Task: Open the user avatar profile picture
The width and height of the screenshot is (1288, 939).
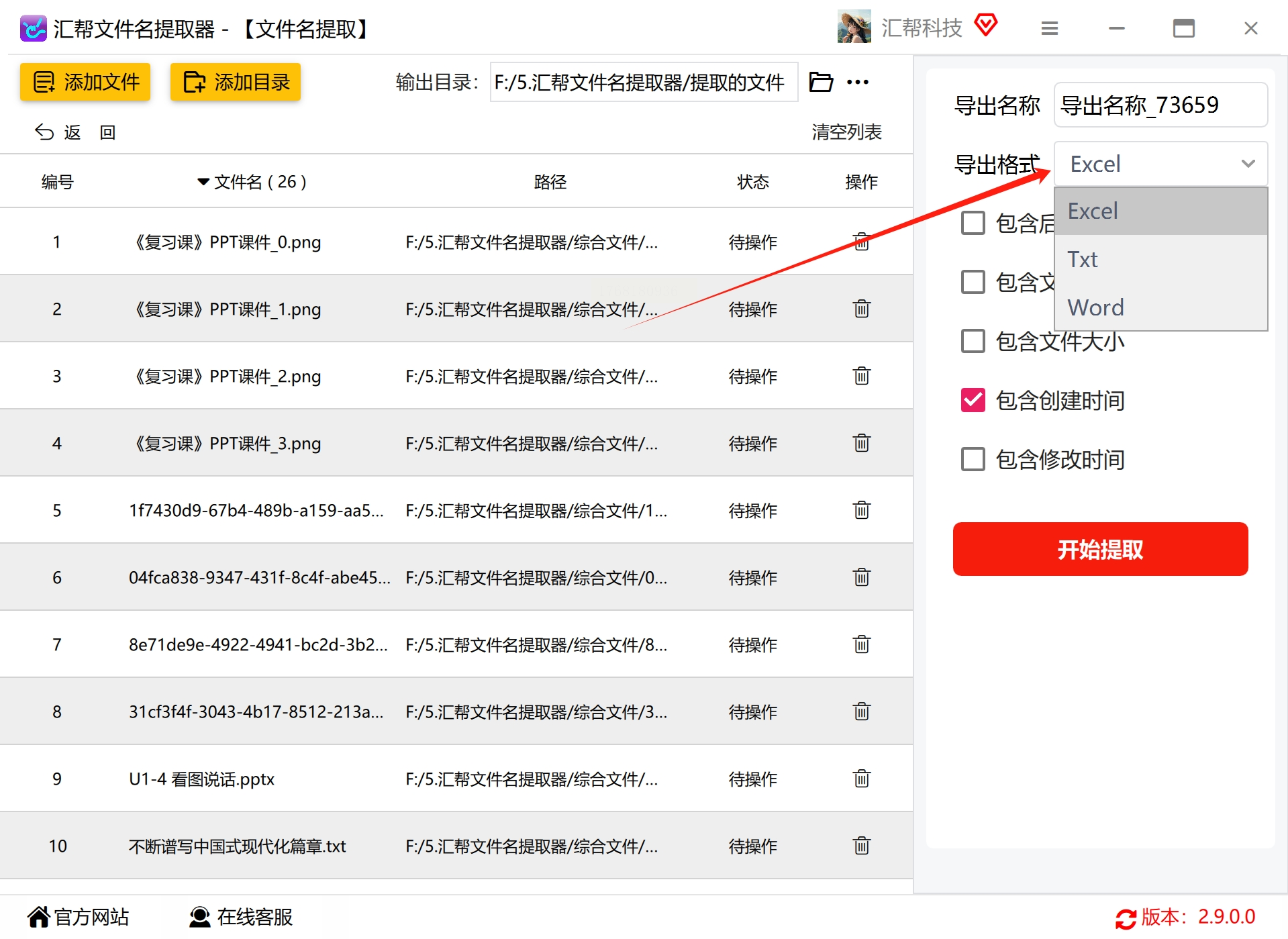Action: click(854, 27)
